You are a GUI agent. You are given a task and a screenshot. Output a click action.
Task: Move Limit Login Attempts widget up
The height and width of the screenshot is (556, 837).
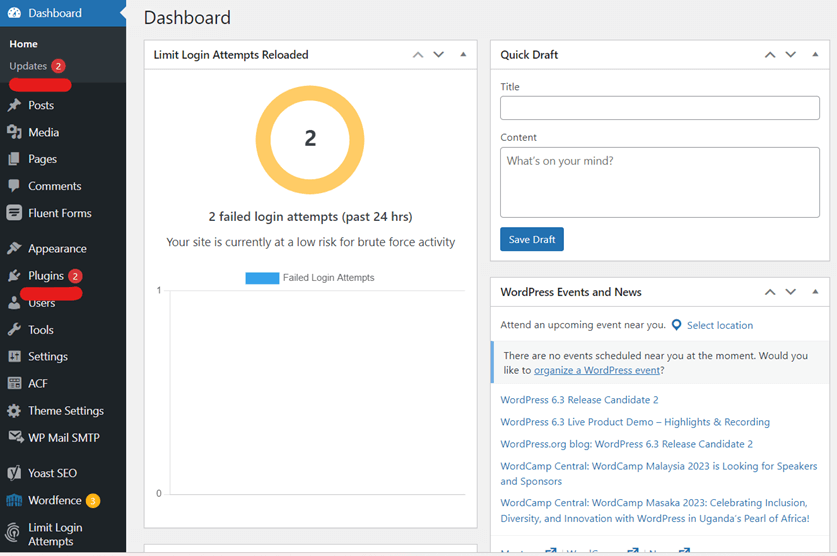point(418,55)
